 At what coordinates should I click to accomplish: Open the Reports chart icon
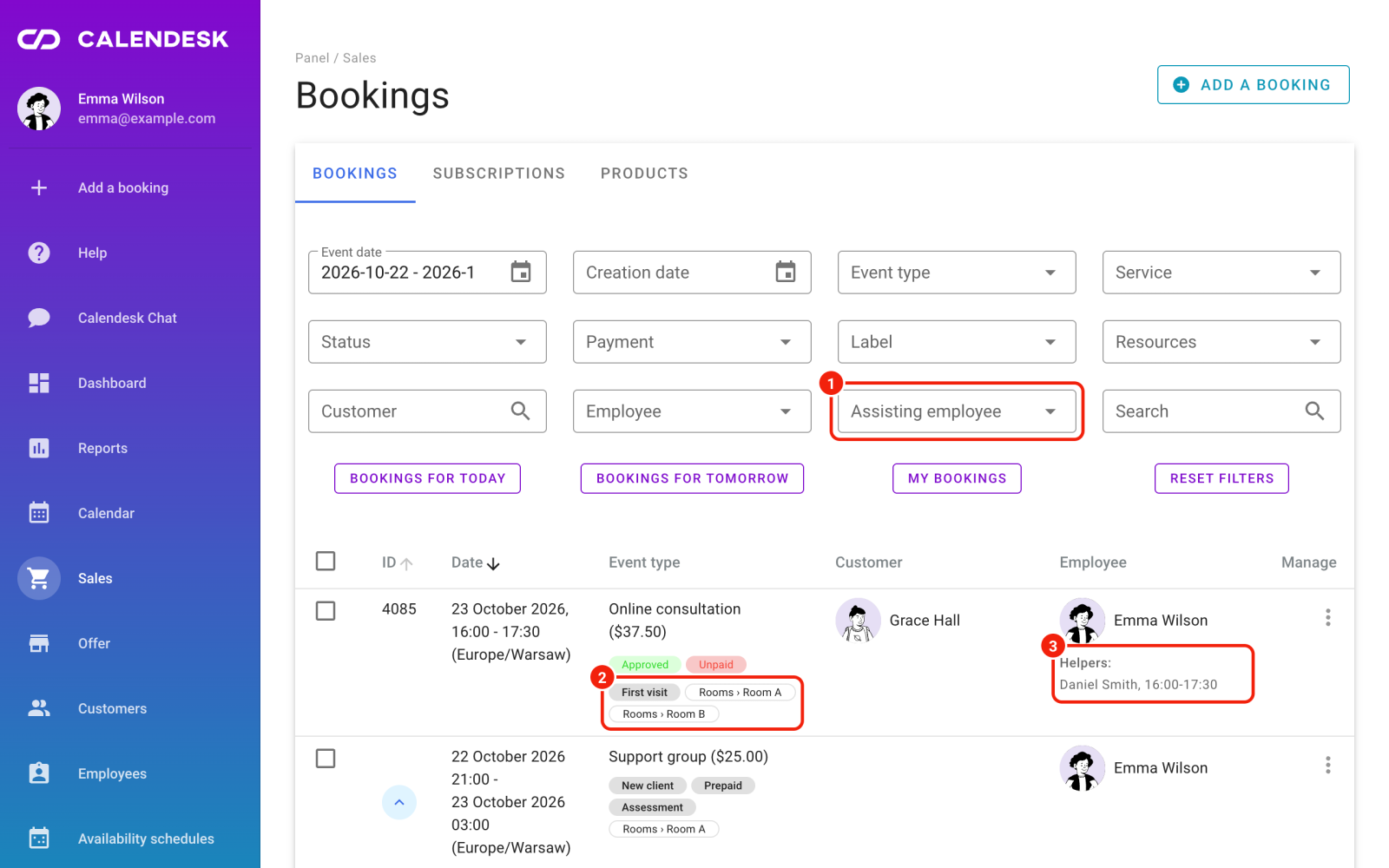39,448
